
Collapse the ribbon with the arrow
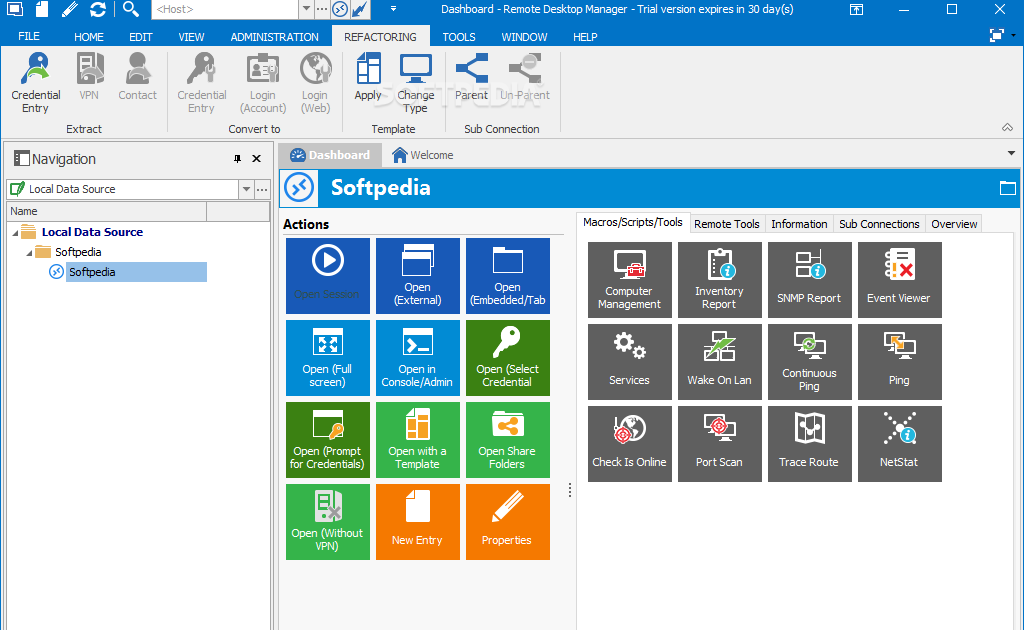1008,127
